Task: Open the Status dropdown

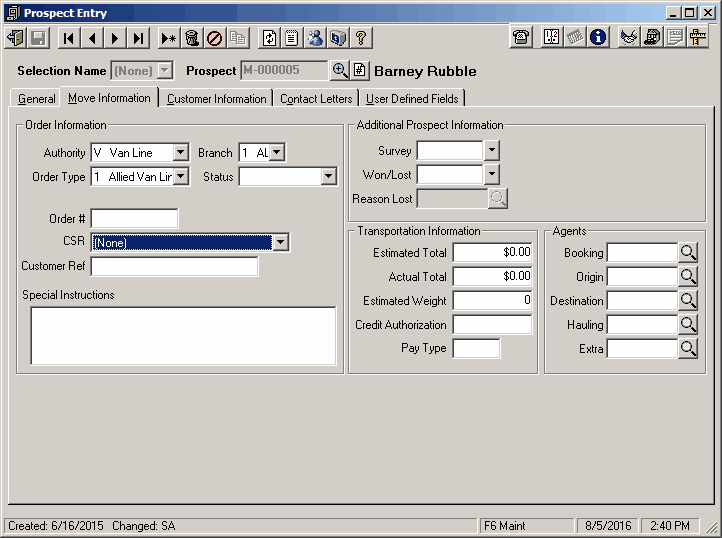Action: pos(328,176)
